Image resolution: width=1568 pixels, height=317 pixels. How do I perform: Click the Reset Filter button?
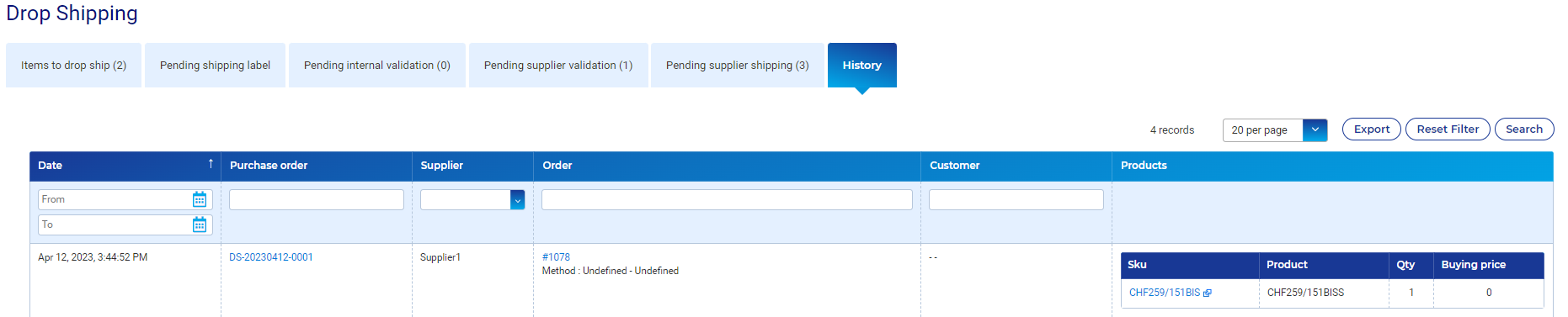[x=1448, y=129]
